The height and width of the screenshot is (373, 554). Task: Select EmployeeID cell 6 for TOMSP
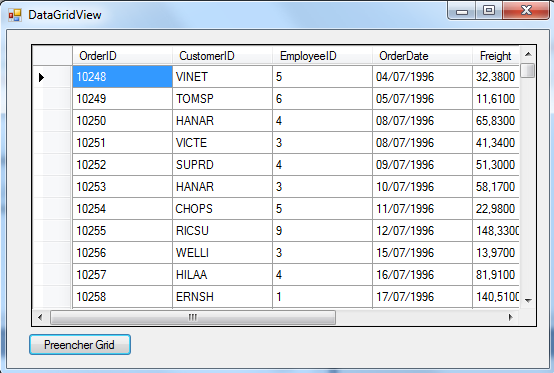pyautogui.click(x=322, y=99)
